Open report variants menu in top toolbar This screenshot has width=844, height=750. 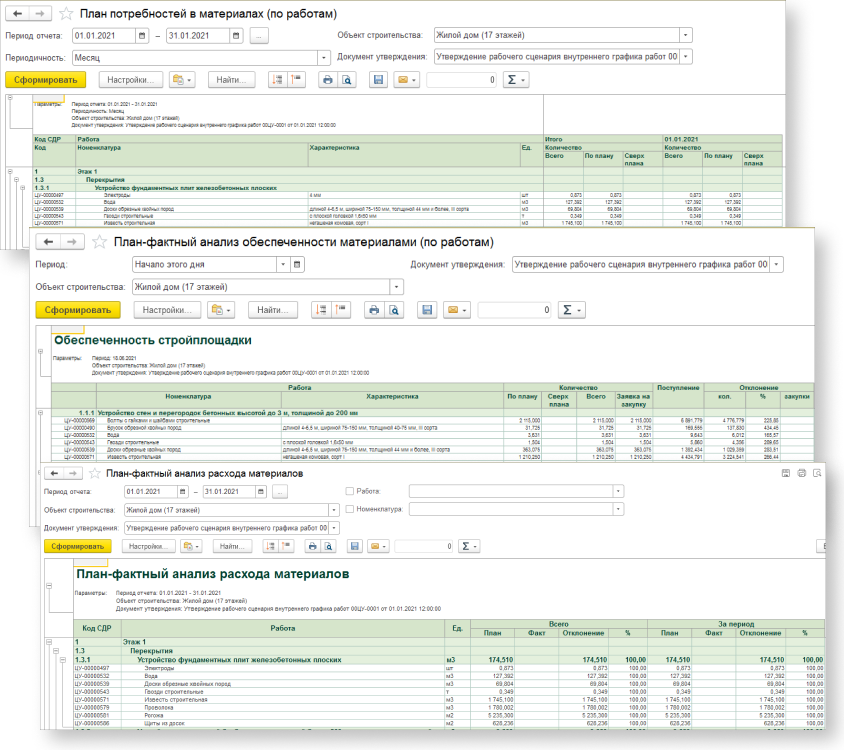click(x=181, y=80)
